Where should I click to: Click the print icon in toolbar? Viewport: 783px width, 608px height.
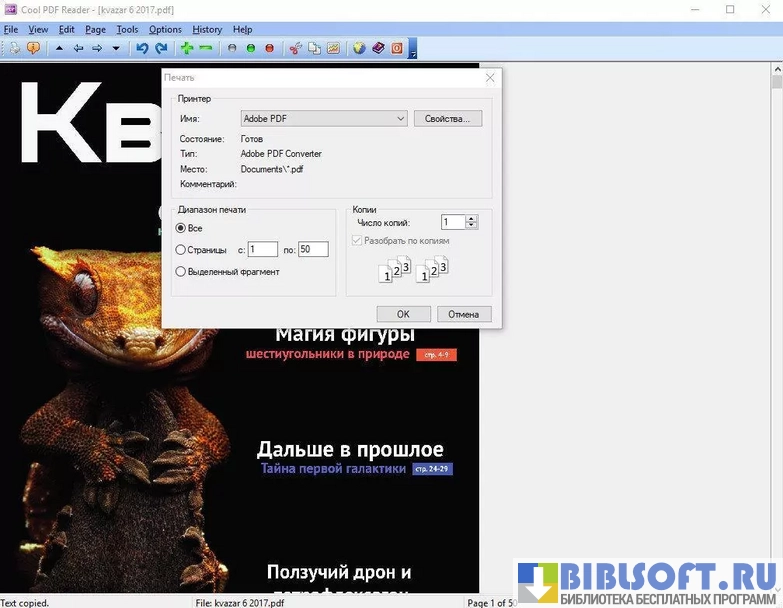pyautogui.click(x=15, y=48)
